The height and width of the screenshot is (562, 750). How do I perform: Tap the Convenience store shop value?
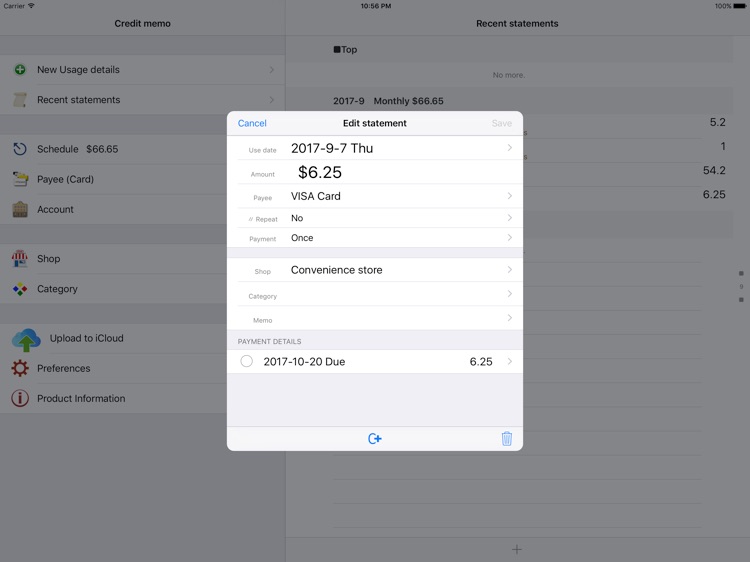click(336, 270)
